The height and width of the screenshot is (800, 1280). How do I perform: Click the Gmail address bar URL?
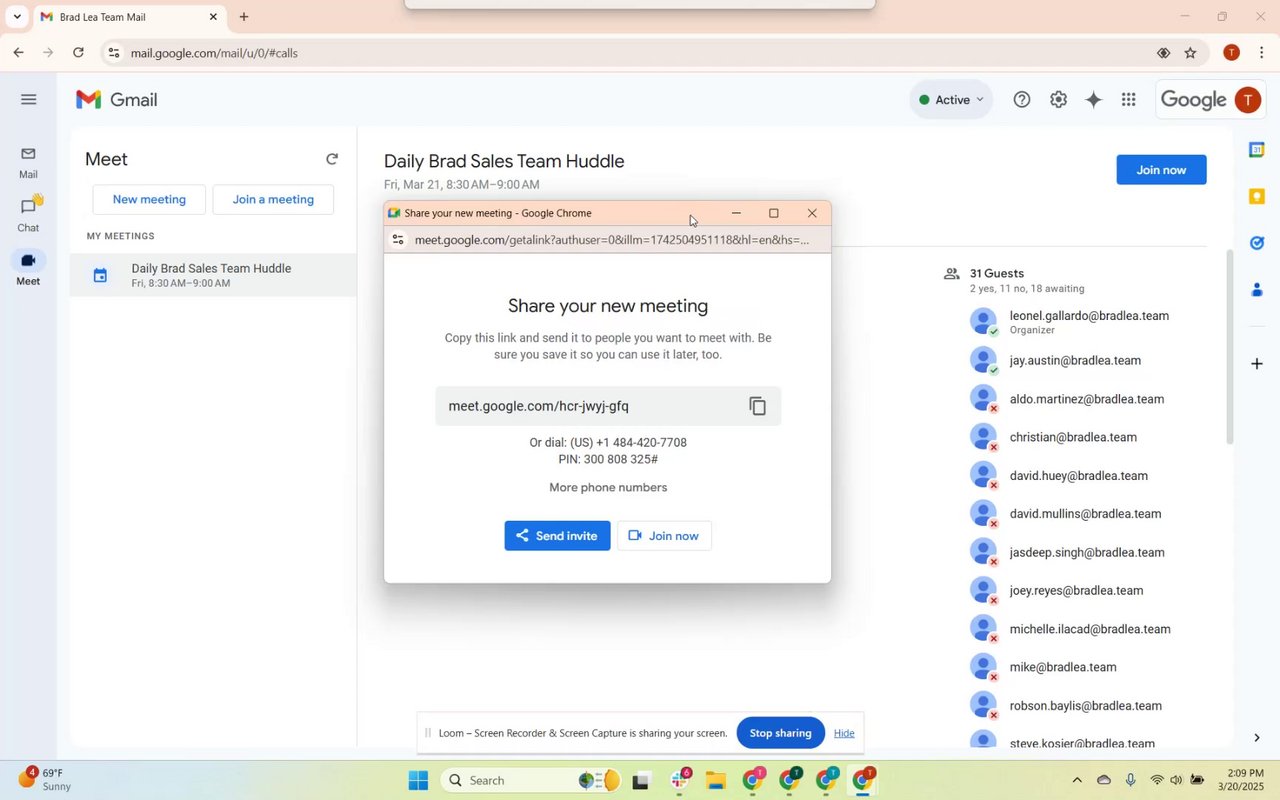pyautogui.click(x=214, y=53)
